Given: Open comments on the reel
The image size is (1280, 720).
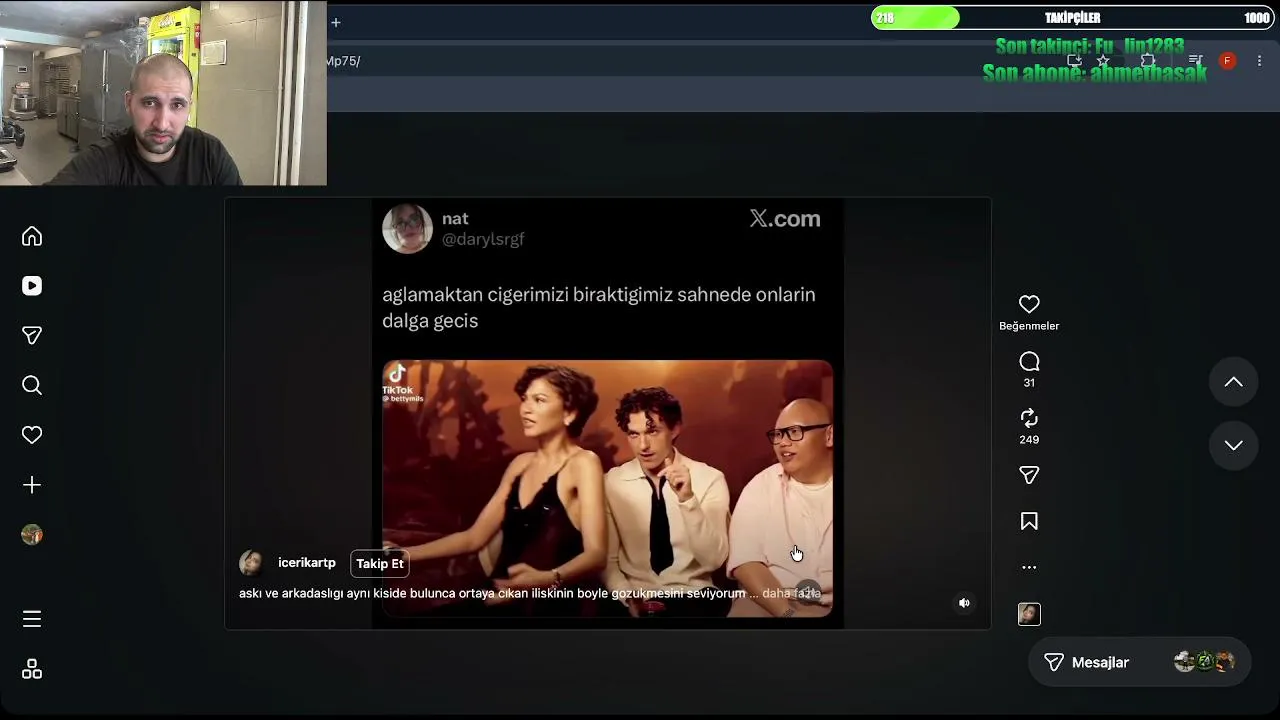Looking at the screenshot, I should pyautogui.click(x=1029, y=361).
